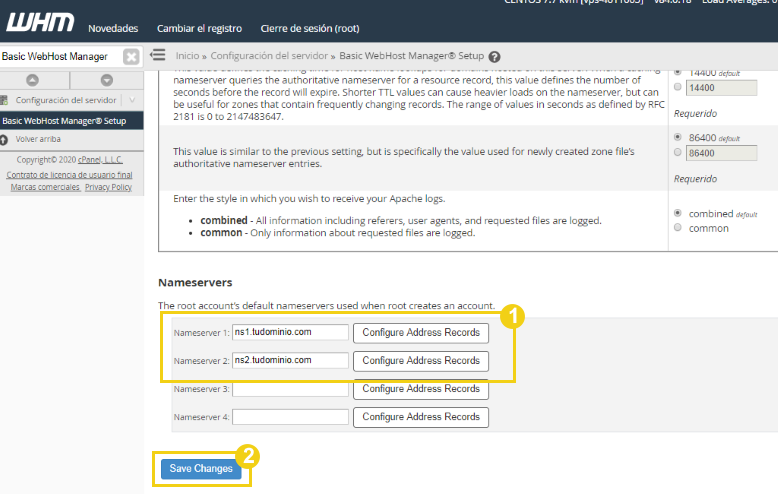The image size is (778, 494).
Task: Open the Marcas comerciales link
Action: click(x=45, y=187)
